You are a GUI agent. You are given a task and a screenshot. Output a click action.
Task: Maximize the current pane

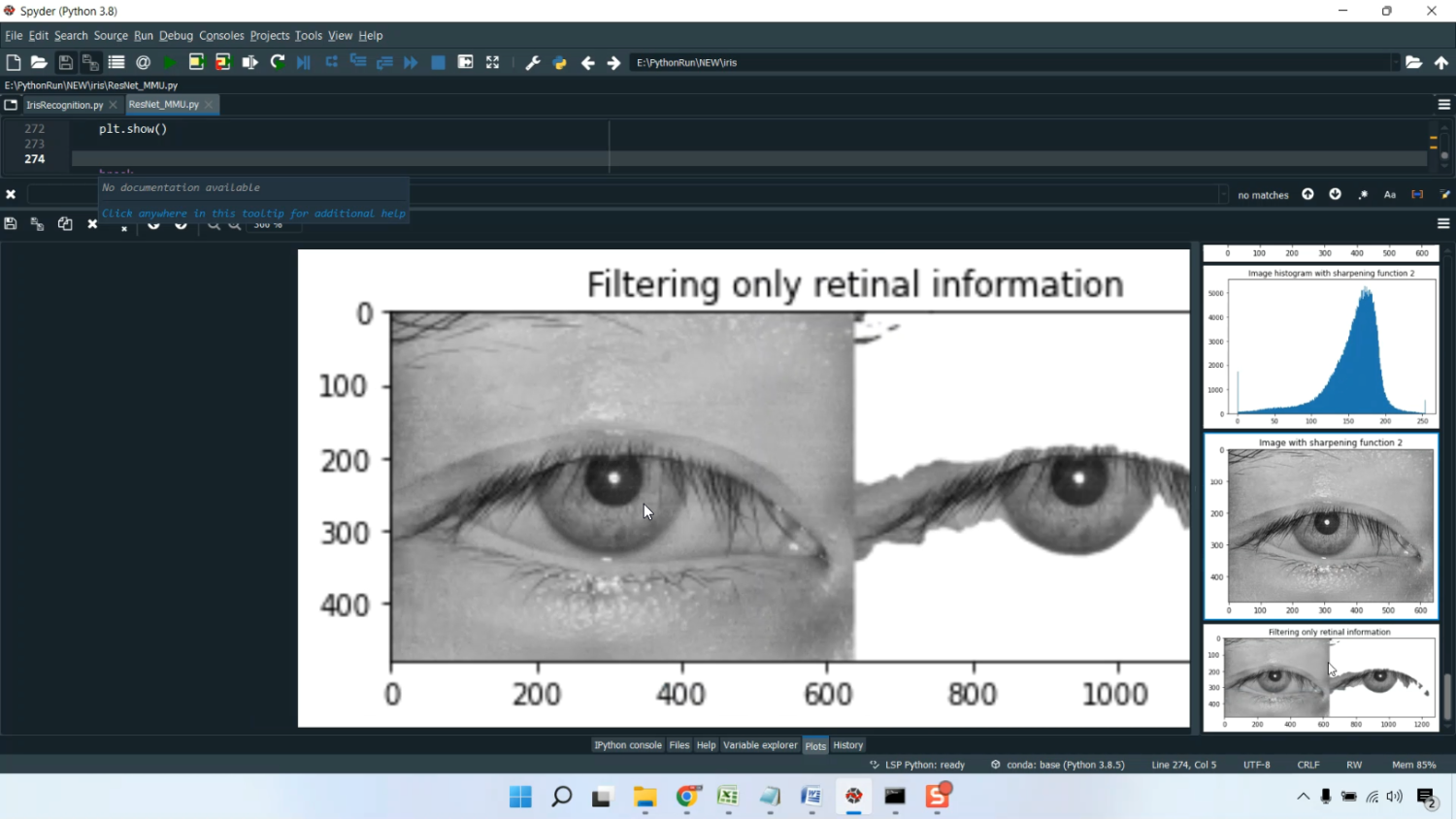coord(493,62)
